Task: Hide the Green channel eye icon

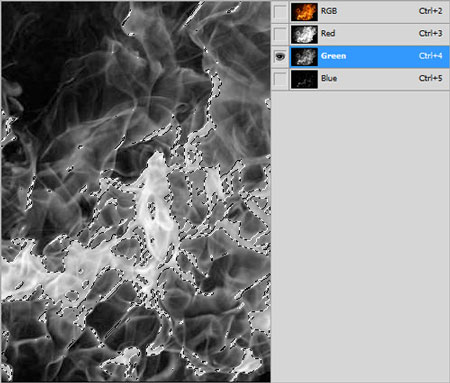Action: (280, 57)
